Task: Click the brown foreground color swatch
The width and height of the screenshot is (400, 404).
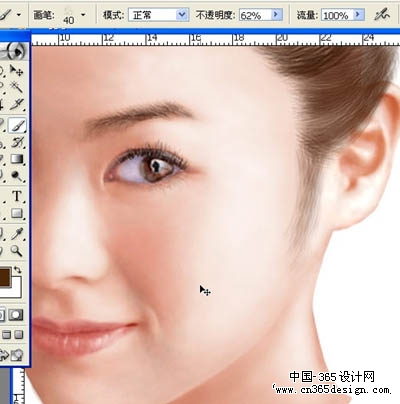Action: point(5,277)
